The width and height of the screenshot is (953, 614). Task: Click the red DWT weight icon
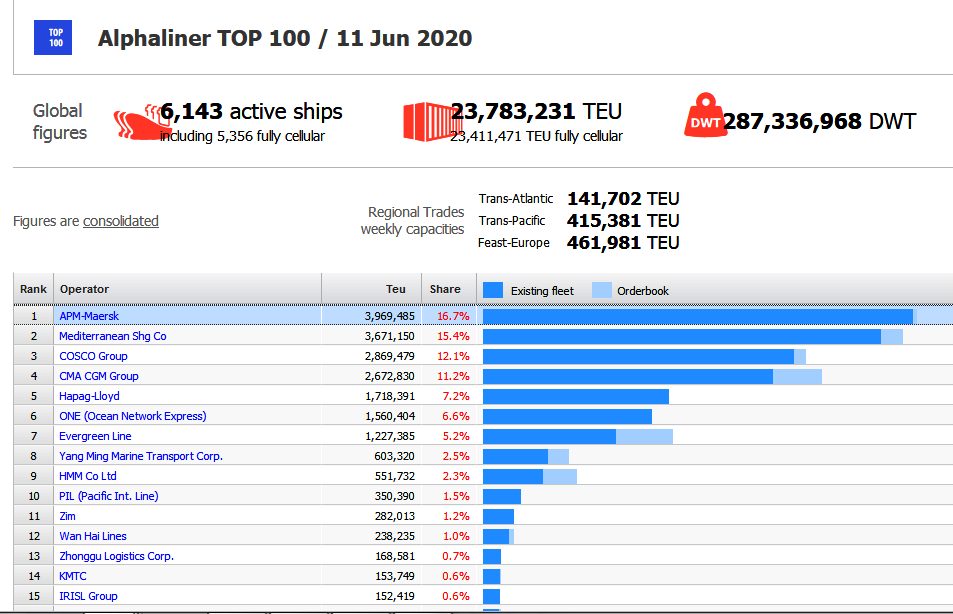pyautogui.click(x=704, y=118)
